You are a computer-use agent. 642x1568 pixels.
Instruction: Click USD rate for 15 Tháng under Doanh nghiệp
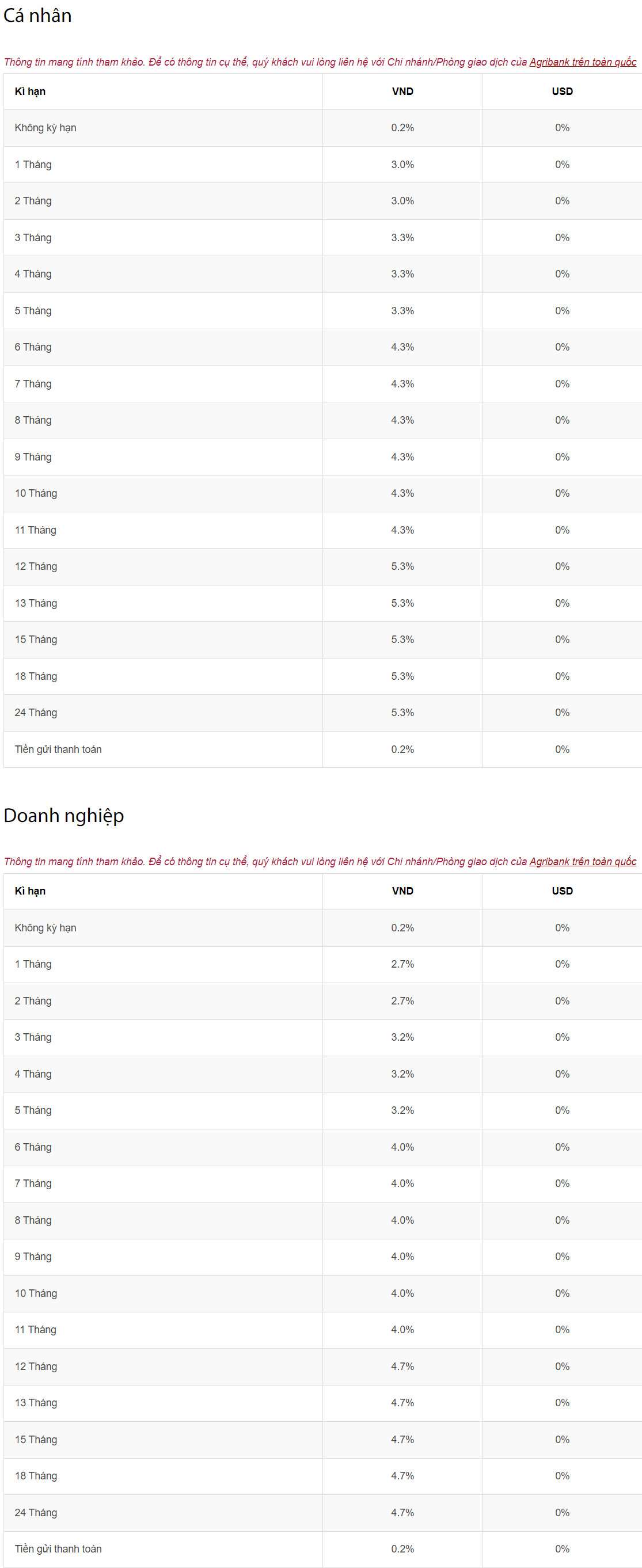point(561,1439)
